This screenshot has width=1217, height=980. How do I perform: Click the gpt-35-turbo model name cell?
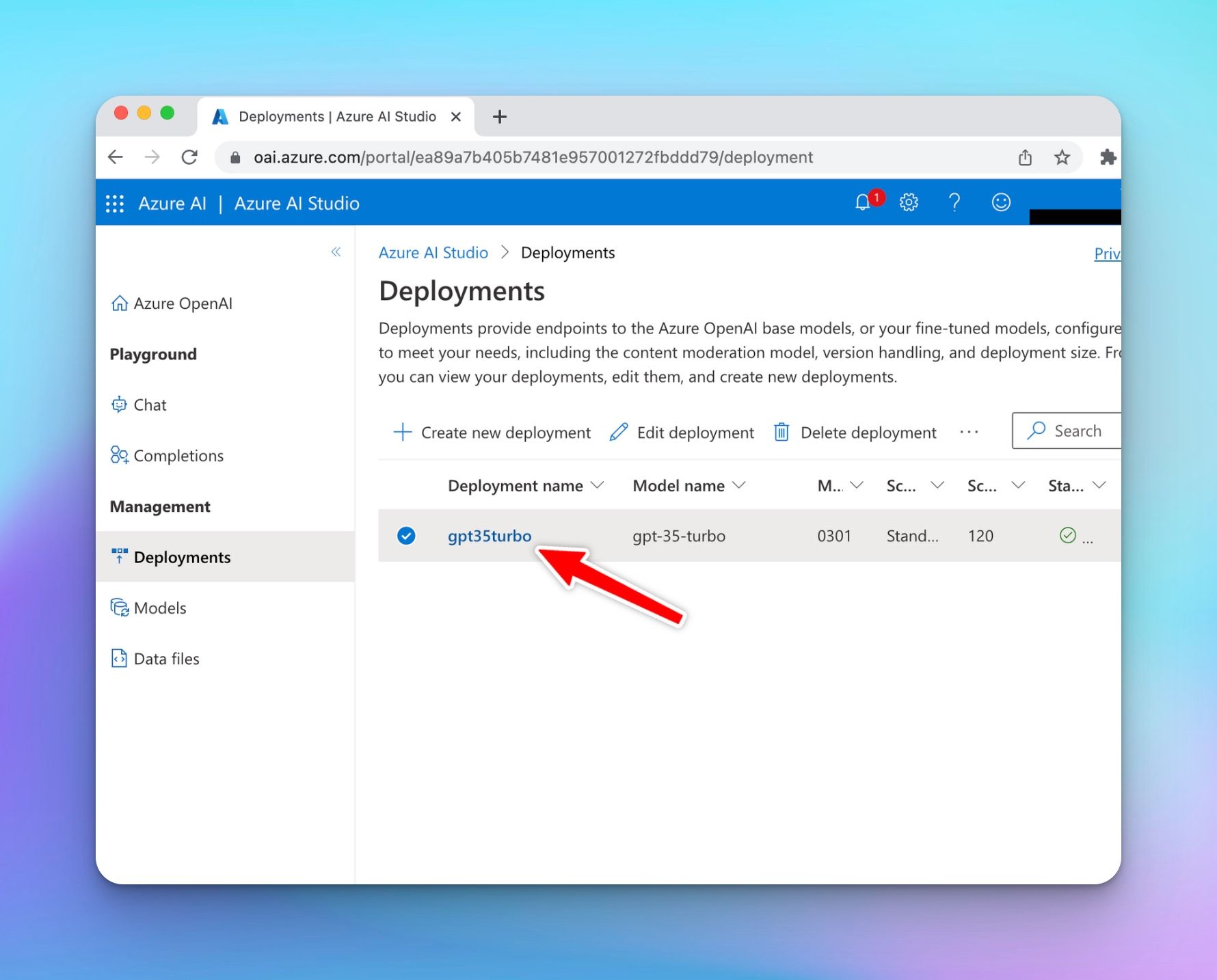point(679,536)
